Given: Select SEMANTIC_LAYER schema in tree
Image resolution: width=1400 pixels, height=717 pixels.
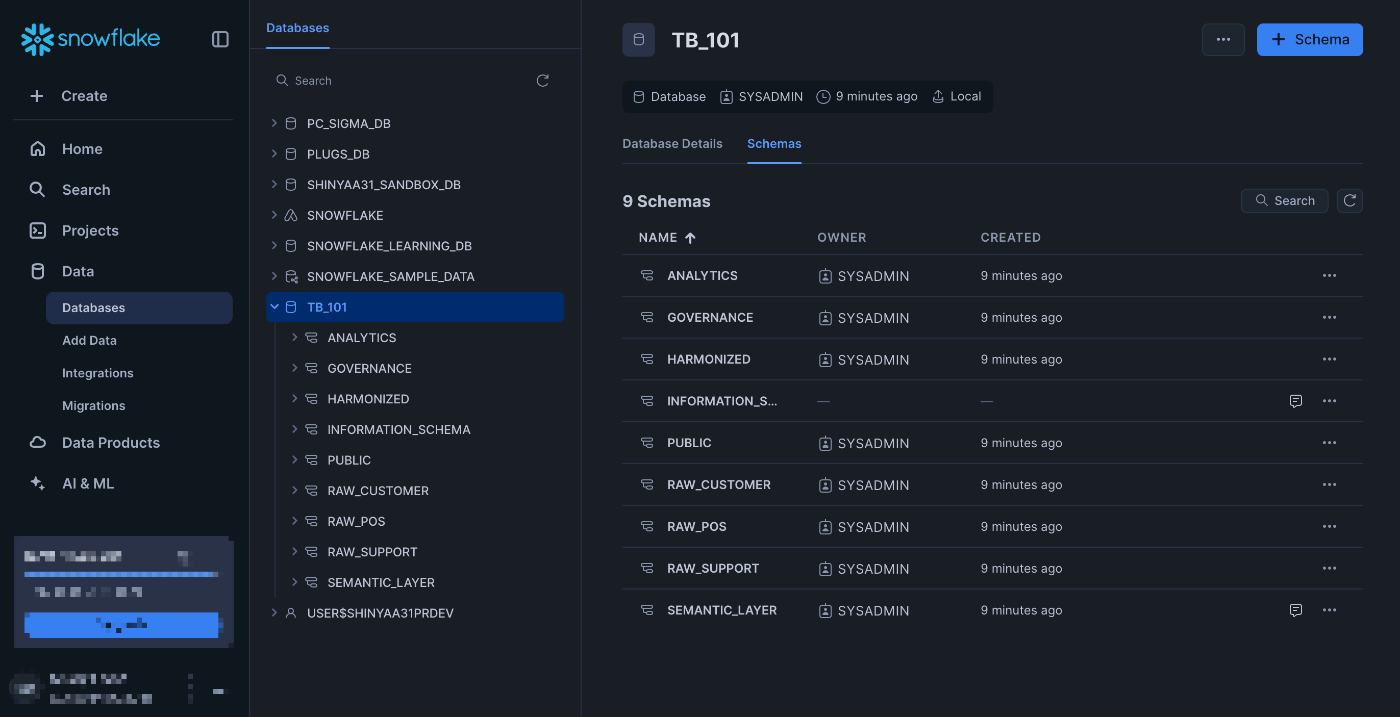Looking at the screenshot, I should [381, 583].
